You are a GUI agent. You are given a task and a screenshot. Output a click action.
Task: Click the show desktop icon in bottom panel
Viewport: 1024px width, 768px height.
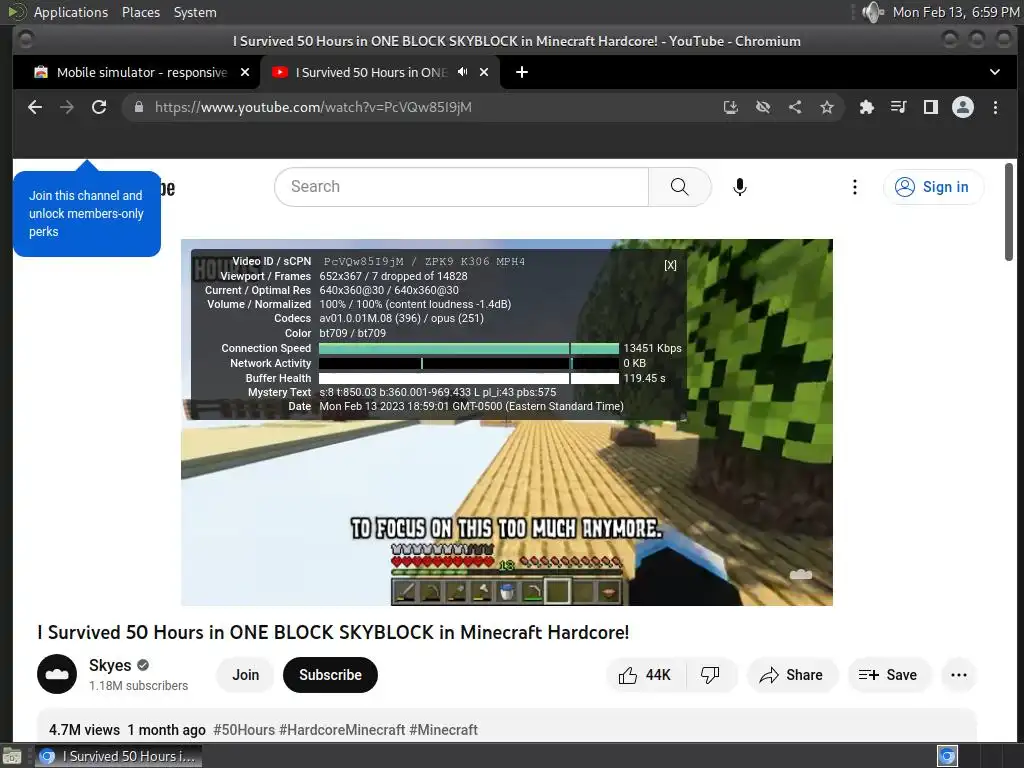point(12,756)
